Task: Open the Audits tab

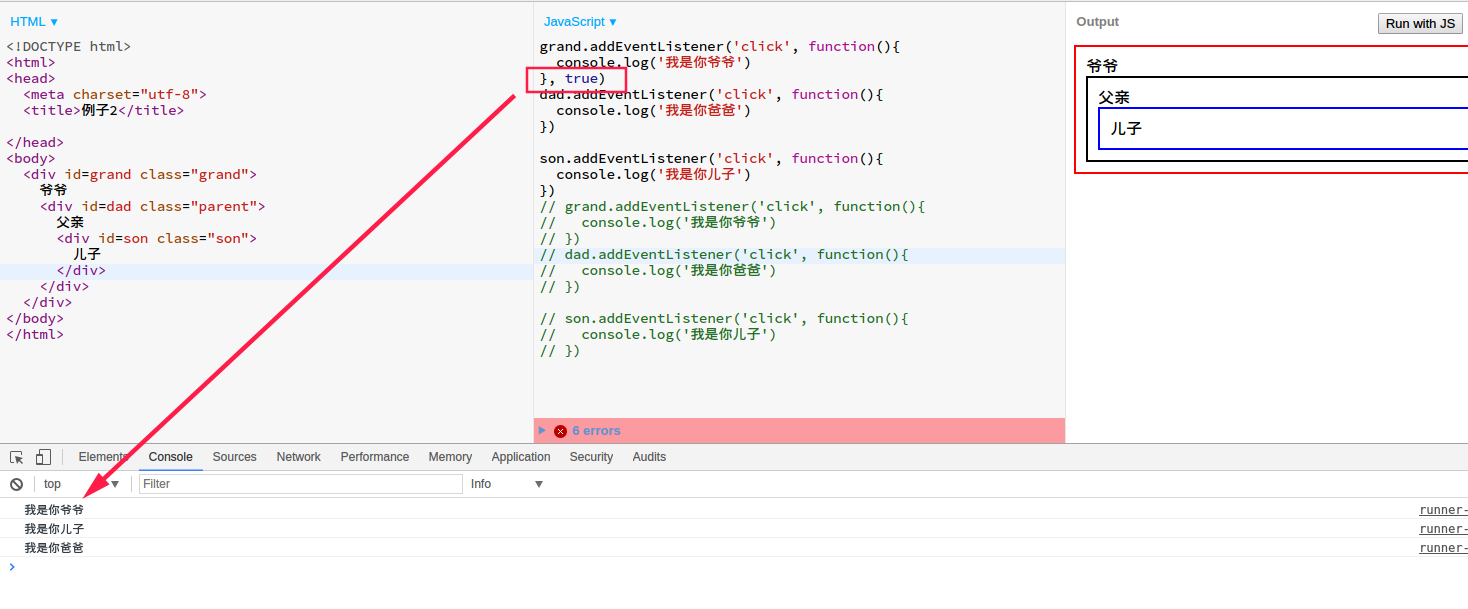Action: click(649, 457)
